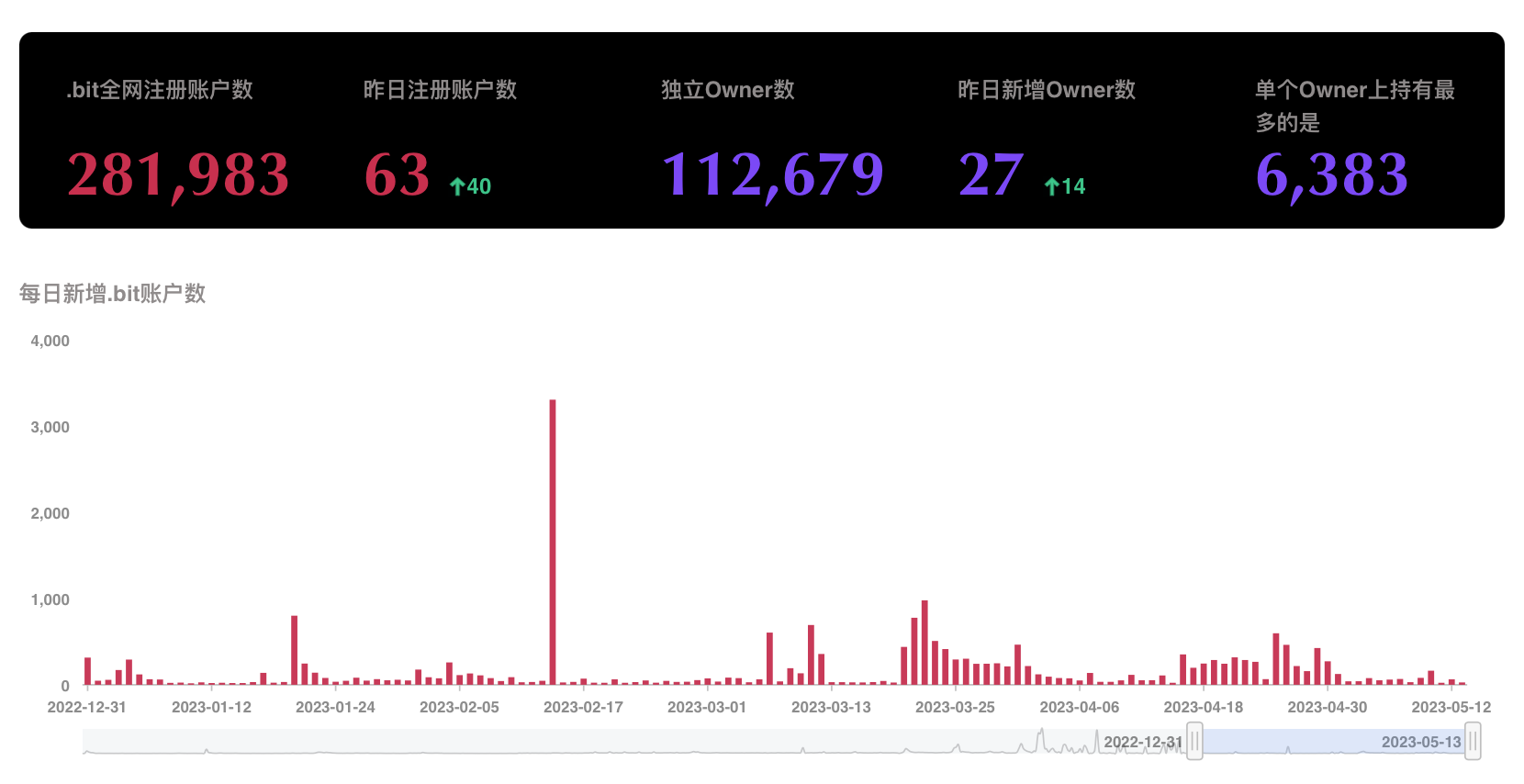Click the x-axis label 2023-01-24

(x=335, y=707)
